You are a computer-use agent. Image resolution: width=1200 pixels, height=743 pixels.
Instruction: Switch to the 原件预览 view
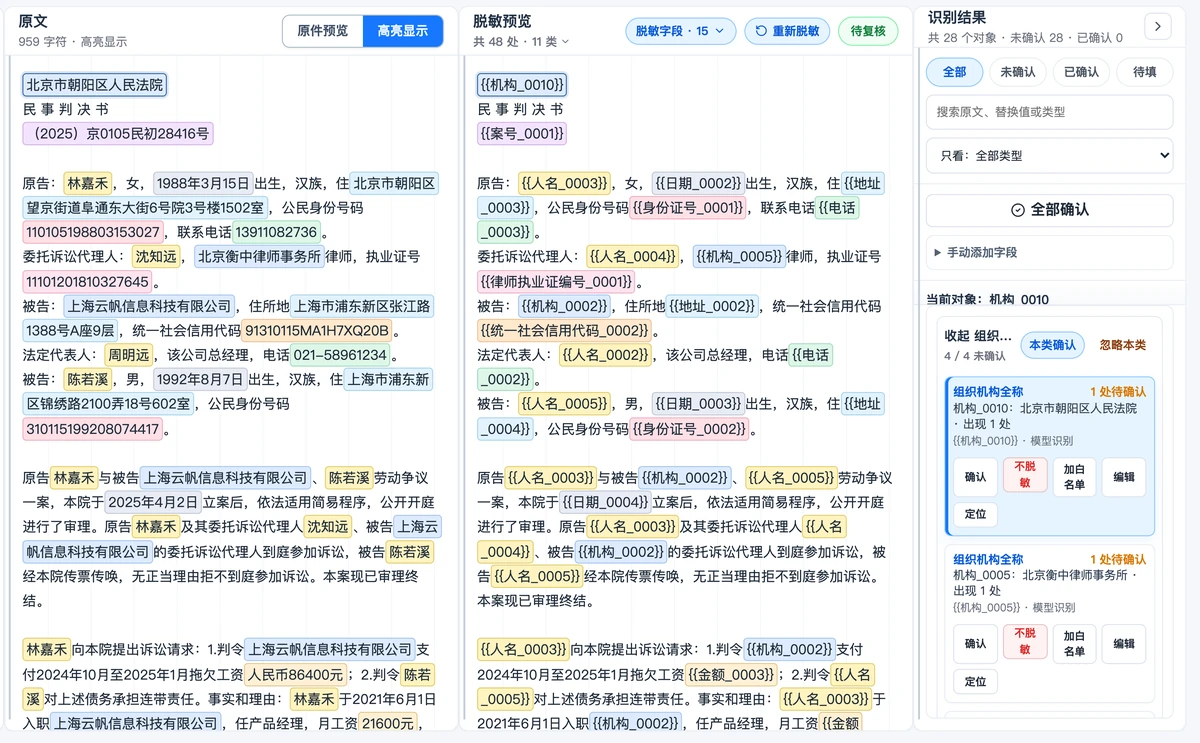coord(322,31)
